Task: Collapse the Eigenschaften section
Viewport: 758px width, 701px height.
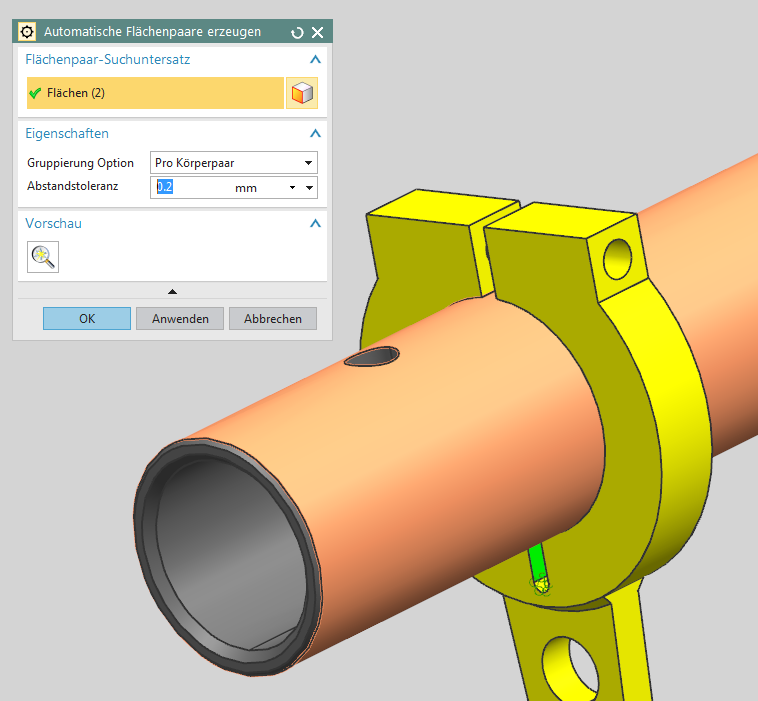Action: pyautogui.click(x=315, y=133)
